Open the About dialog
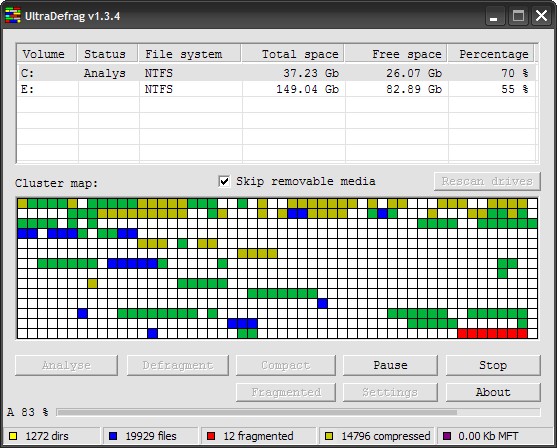The height and width of the screenshot is (448, 557). pos(493,392)
